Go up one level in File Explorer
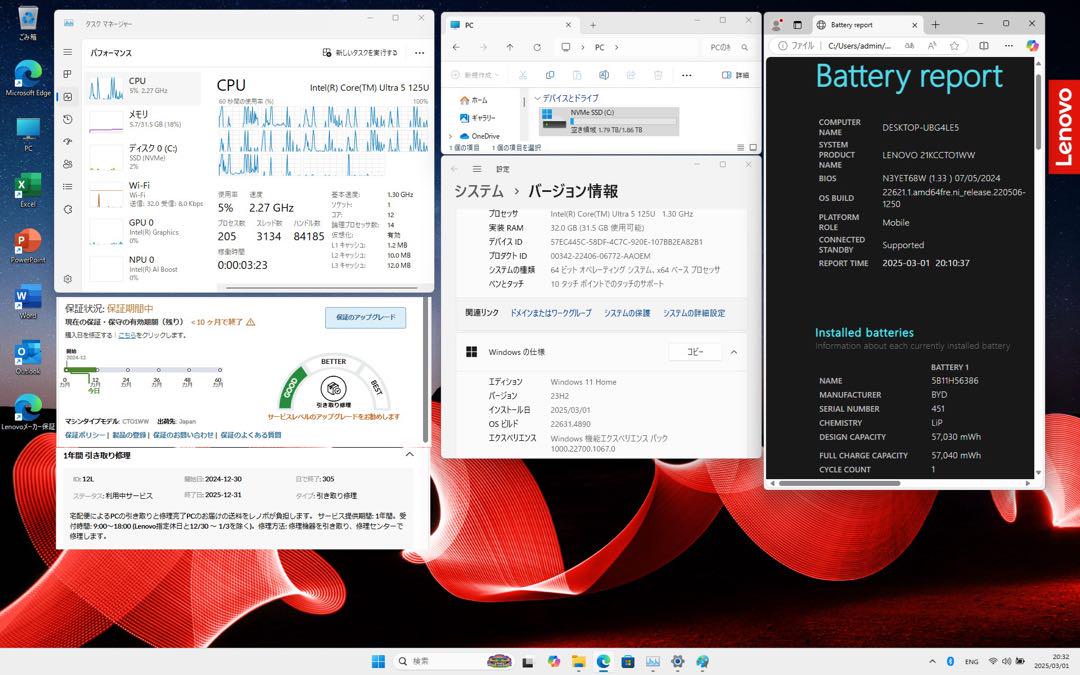Viewport: 1080px width, 675px height. pos(510,48)
